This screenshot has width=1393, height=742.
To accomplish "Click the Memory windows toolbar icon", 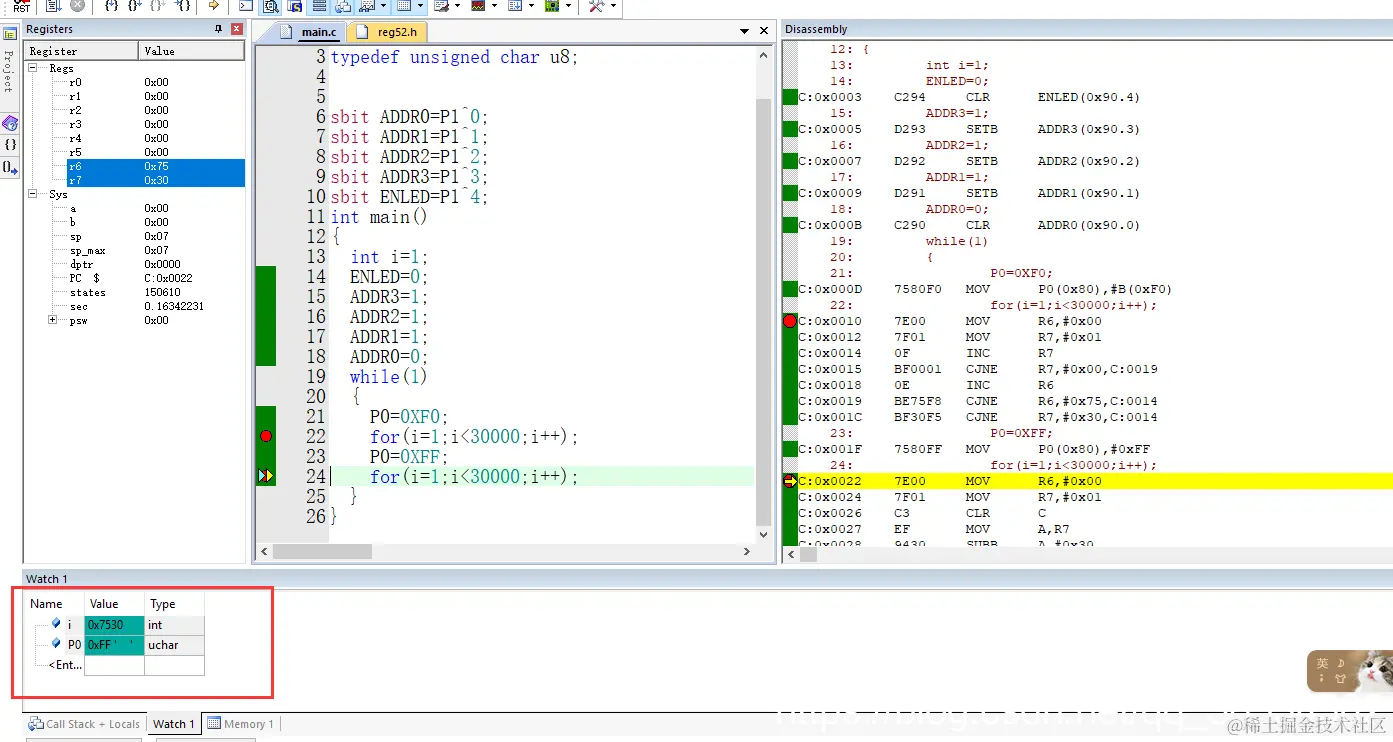I will 402,6.
